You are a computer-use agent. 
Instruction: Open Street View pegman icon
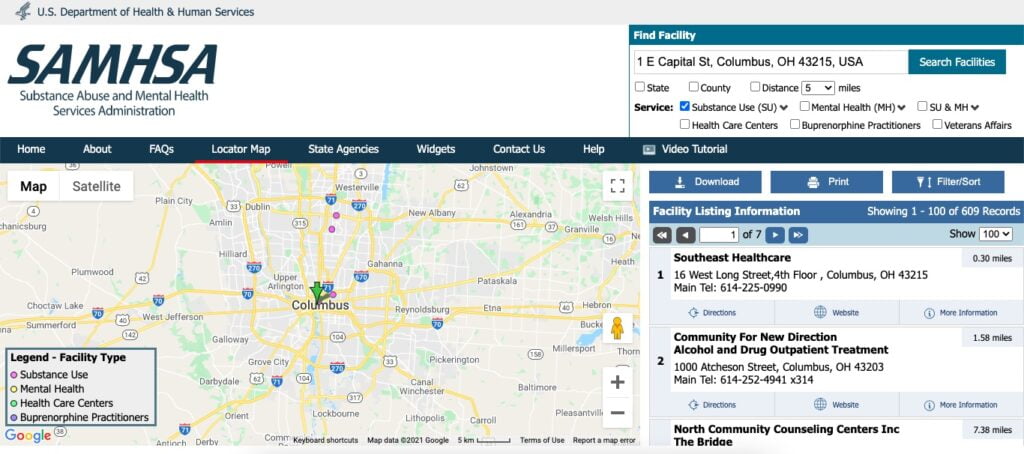(617, 327)
